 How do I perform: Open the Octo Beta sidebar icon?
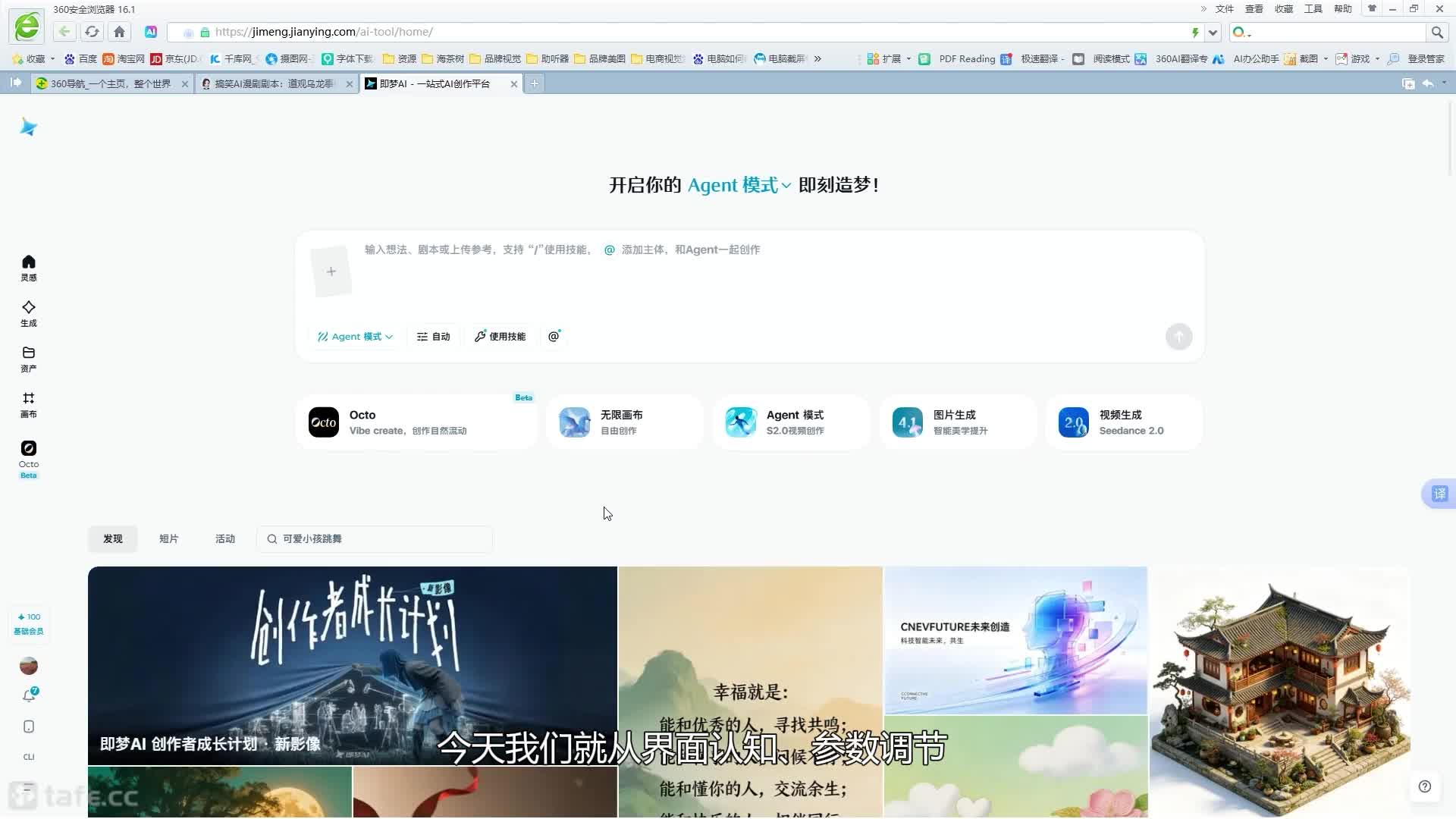tap(28, 459)
